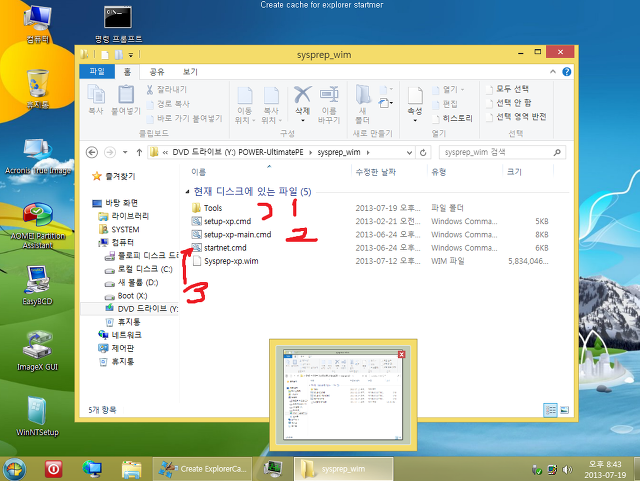
Task: Sort by 수정한 날짜 column header
Action: click(x=376, y=172)
